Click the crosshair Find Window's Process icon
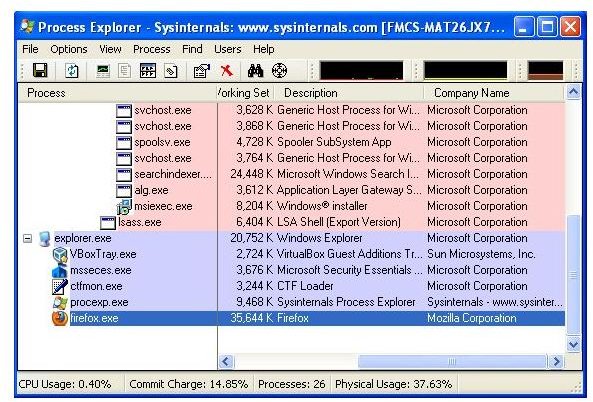Viewport: 593px width, 402px height. 279,71
